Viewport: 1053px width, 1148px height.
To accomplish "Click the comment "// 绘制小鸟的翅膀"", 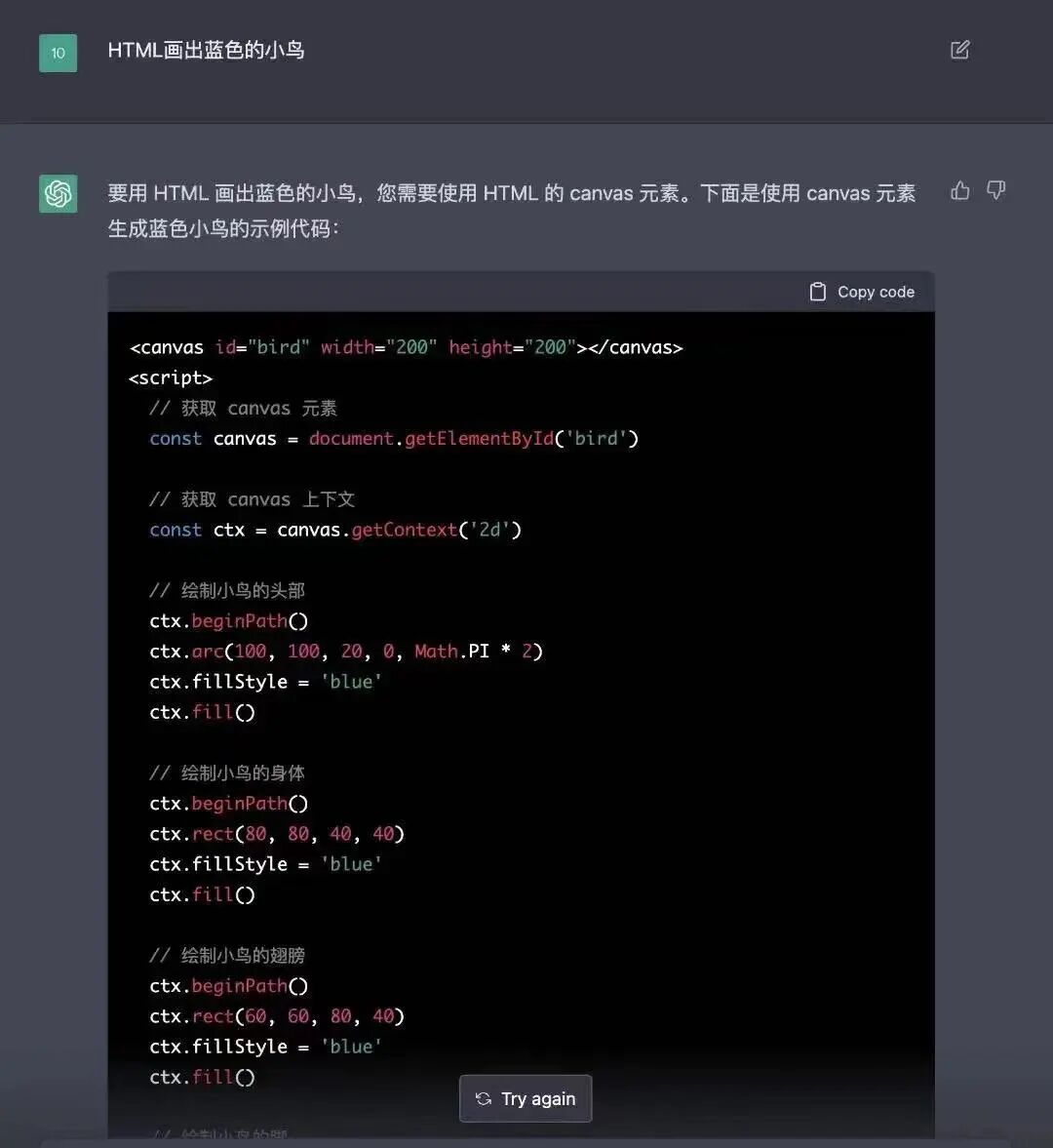I will pyautogui.click(x=227, y=955).
